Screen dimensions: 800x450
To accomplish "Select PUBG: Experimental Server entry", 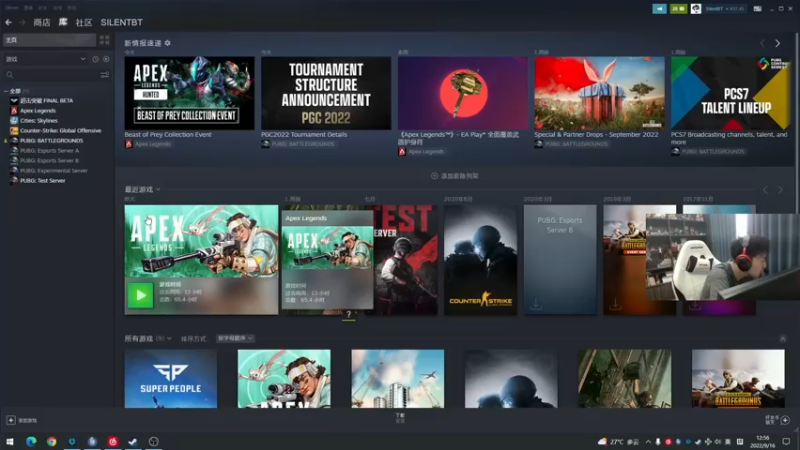I will 54,170.
